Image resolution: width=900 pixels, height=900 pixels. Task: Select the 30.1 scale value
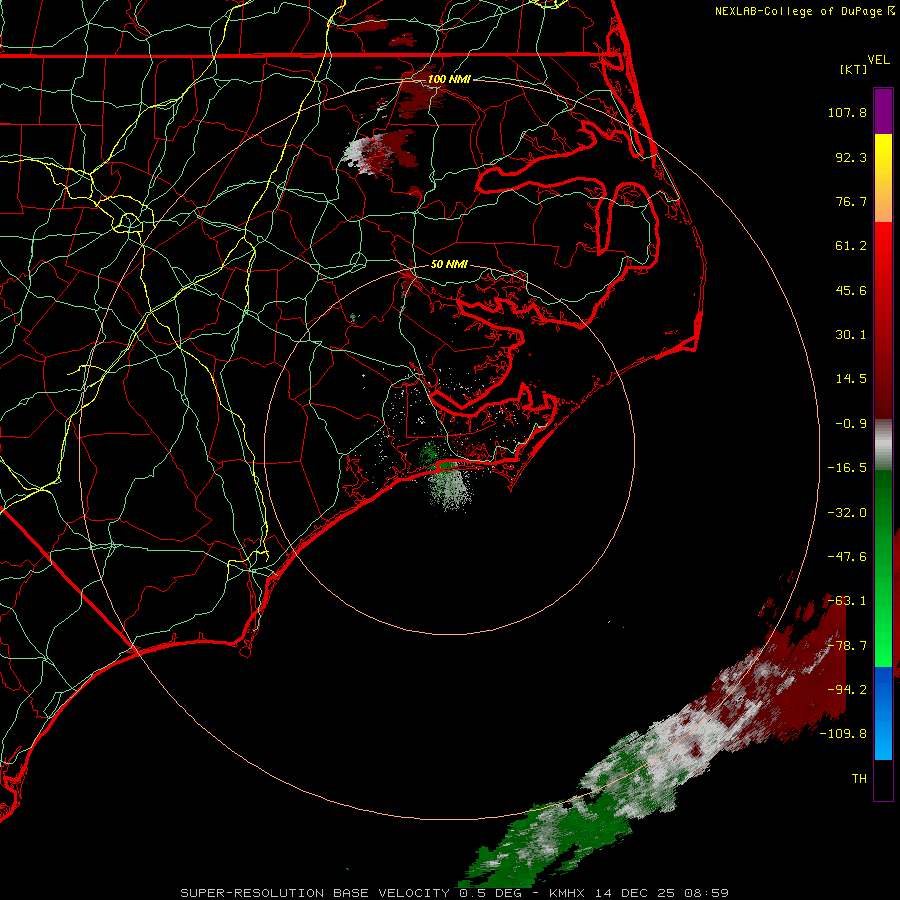pyautogui.click(x=851, y=335)
